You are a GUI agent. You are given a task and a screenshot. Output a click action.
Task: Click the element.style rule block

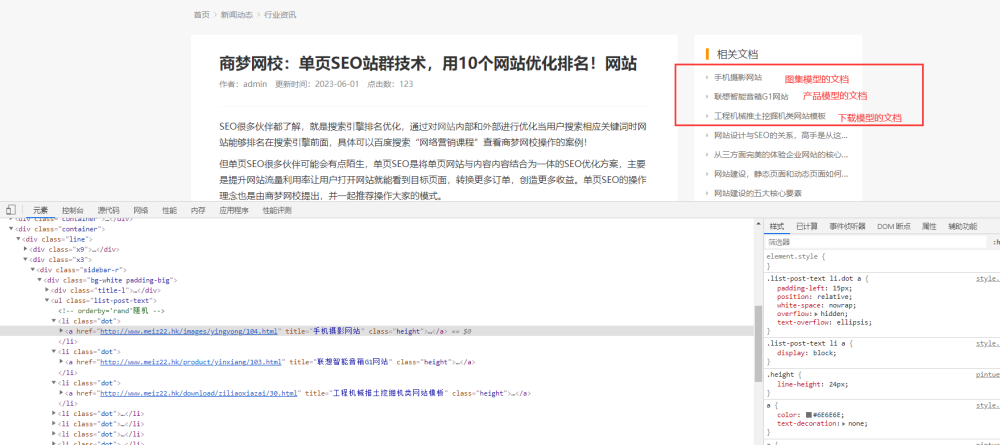pyautogui.click(x=882, y=261)
